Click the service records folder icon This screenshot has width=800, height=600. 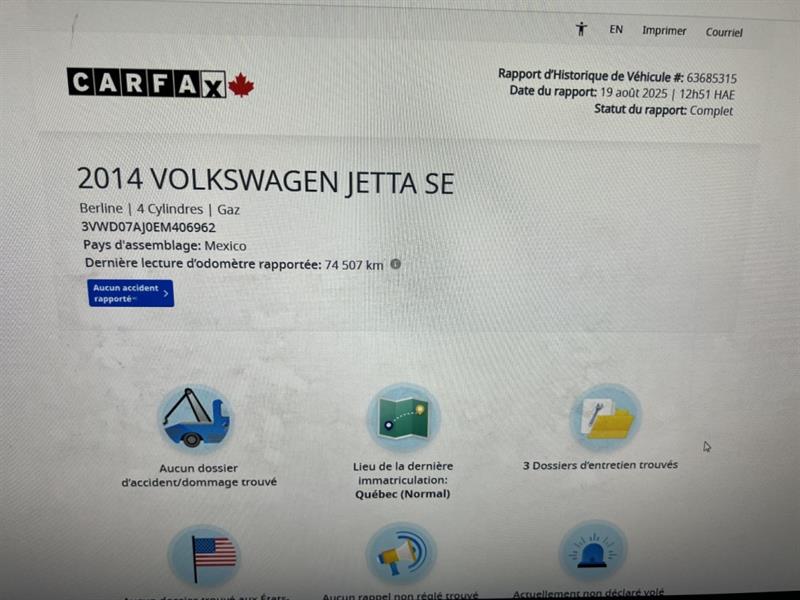pyautogui.click(x=605, y=417)
